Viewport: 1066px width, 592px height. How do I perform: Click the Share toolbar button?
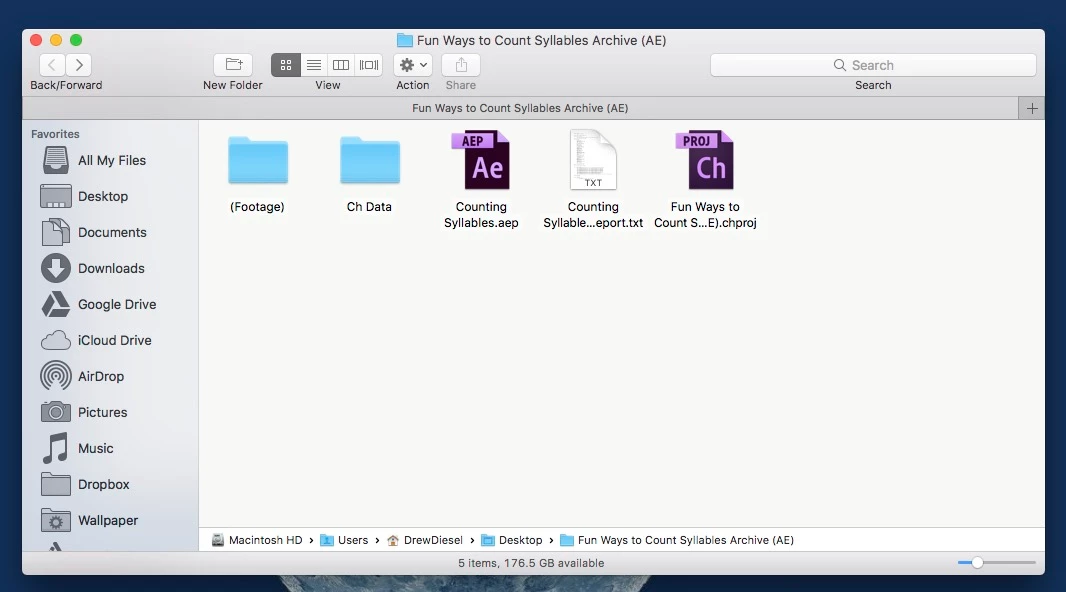point(461,65)
